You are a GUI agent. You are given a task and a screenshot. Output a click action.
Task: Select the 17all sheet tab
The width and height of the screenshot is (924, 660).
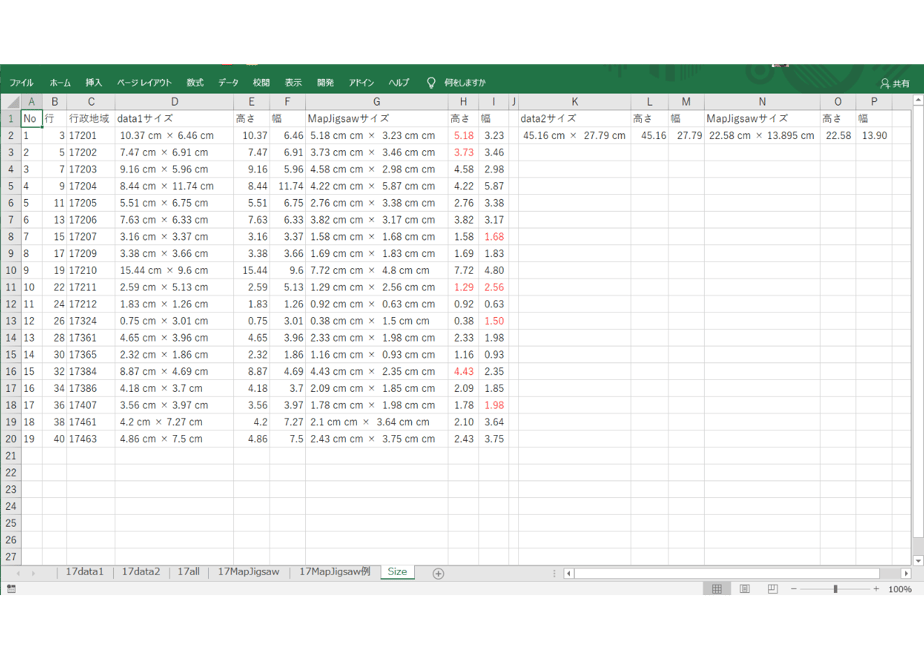[189, 572]
